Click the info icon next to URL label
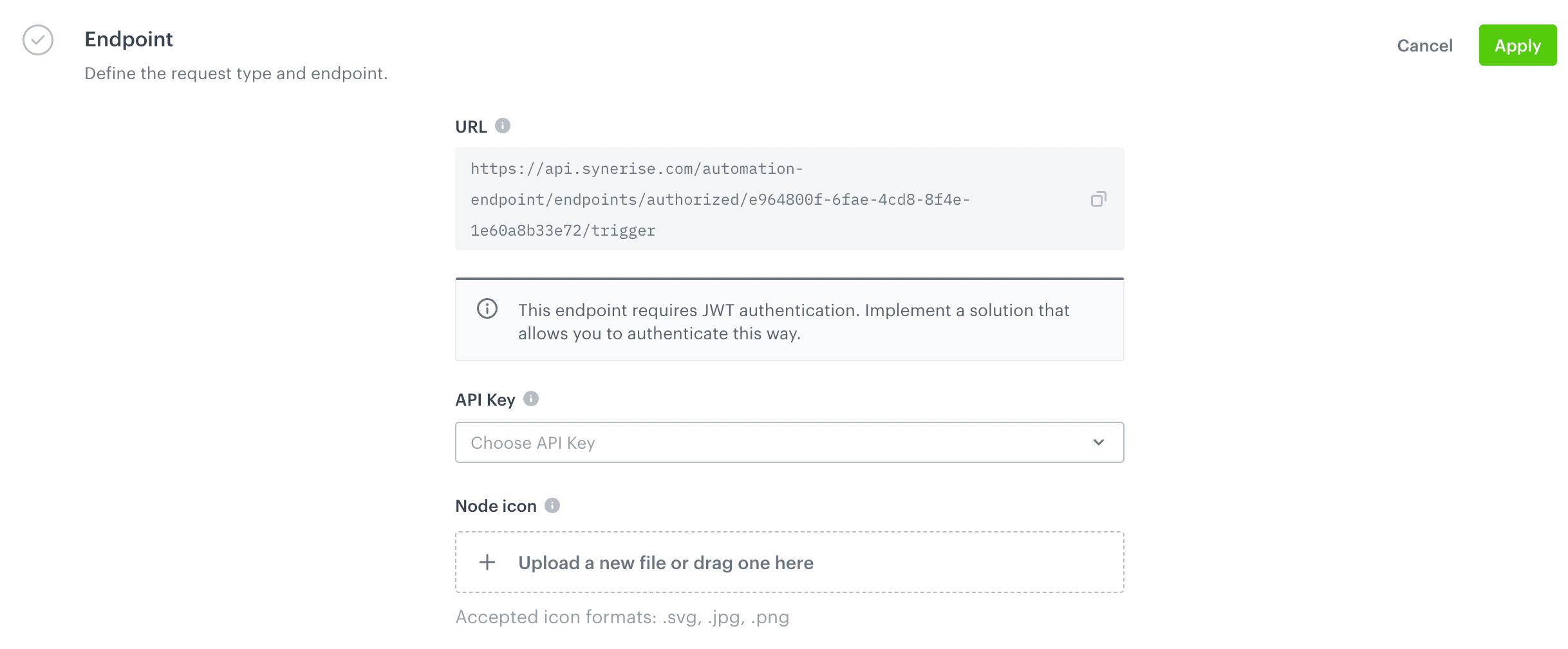 pos(503,125)
